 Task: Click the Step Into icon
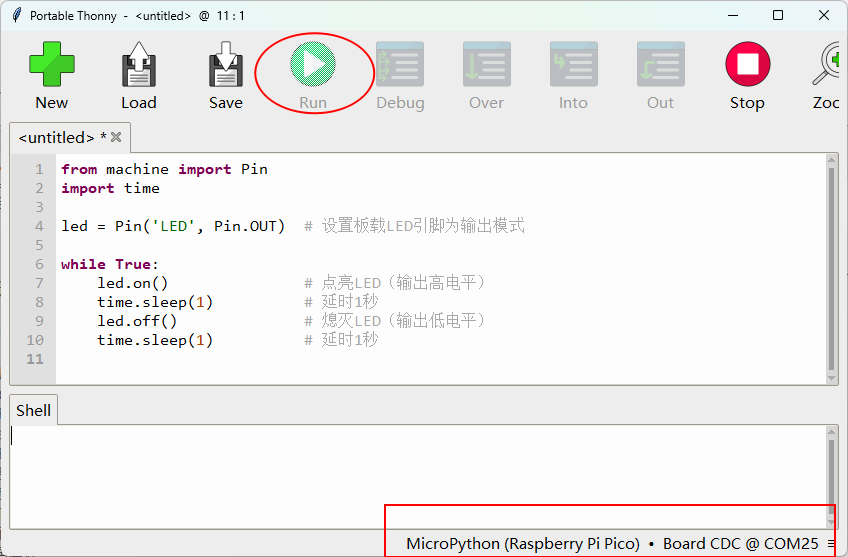[x=574, y=64]
